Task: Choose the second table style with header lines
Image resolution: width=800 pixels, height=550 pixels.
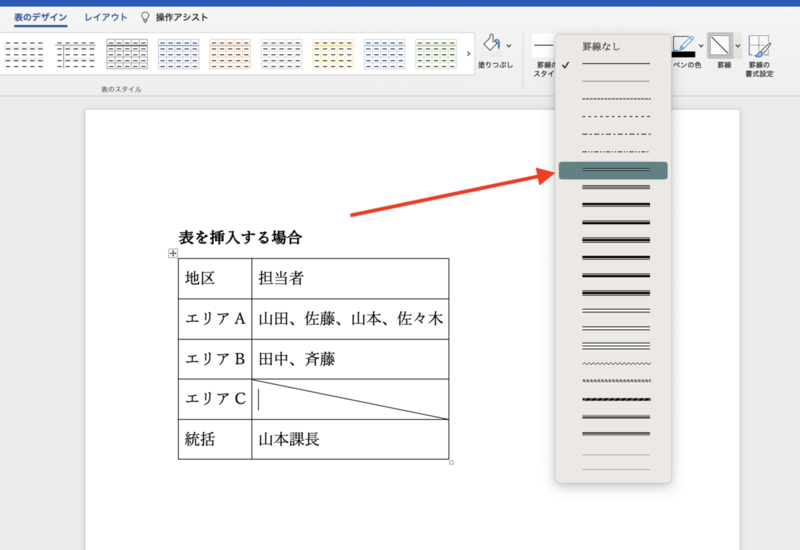Action: pyautogui.click(x=76, y=54)
